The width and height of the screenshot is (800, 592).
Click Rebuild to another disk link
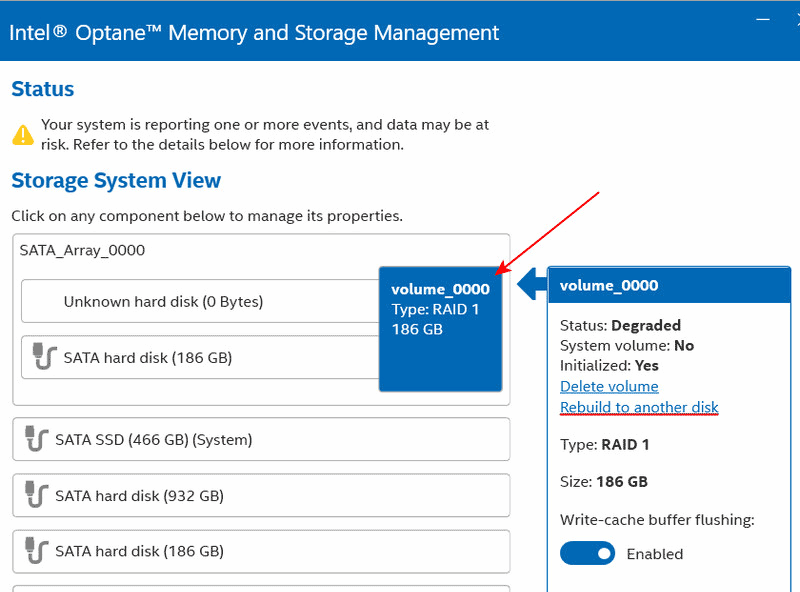click(x=639, y=407)
